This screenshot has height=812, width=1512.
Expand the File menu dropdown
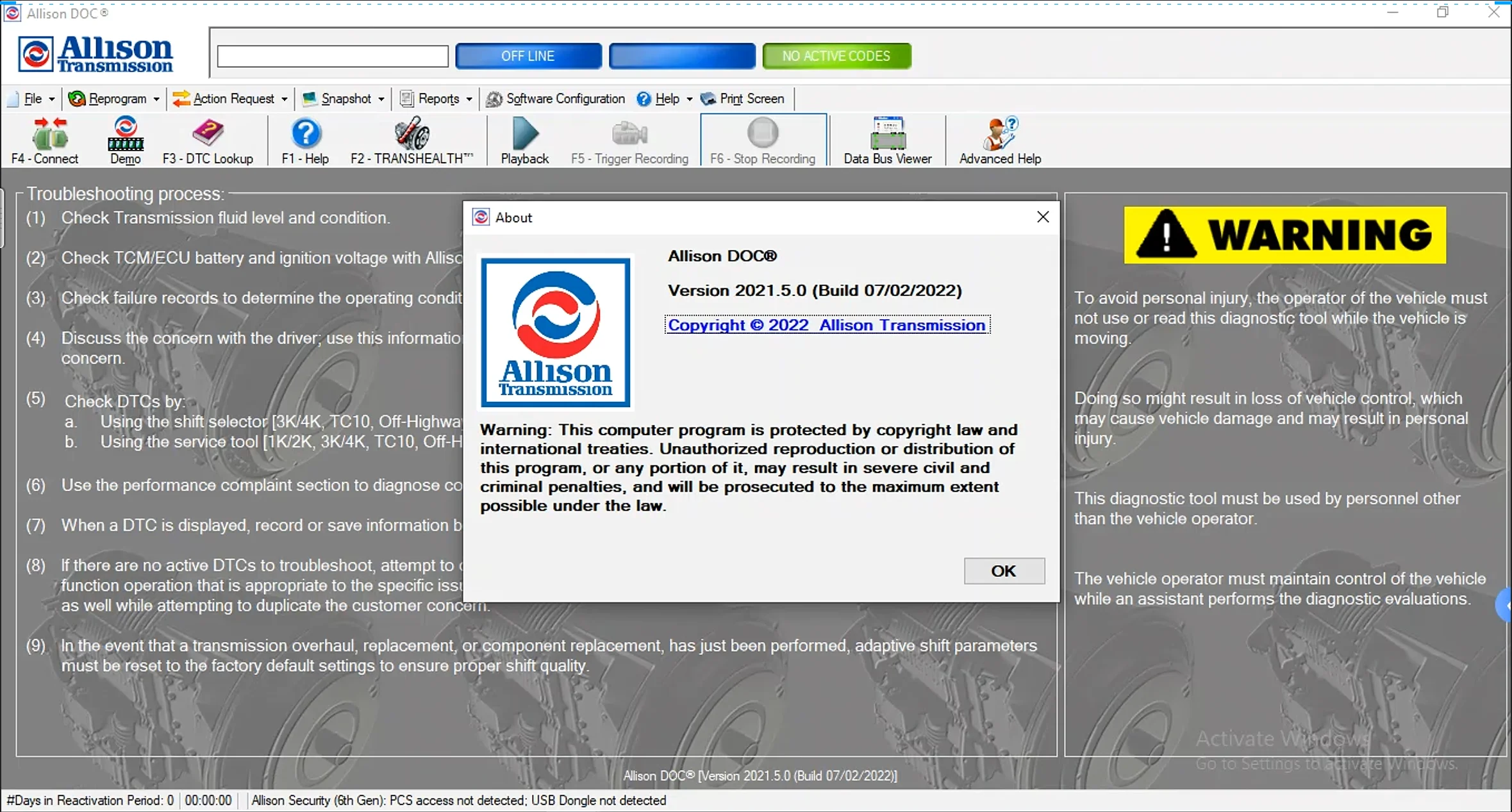click(33, 99)
